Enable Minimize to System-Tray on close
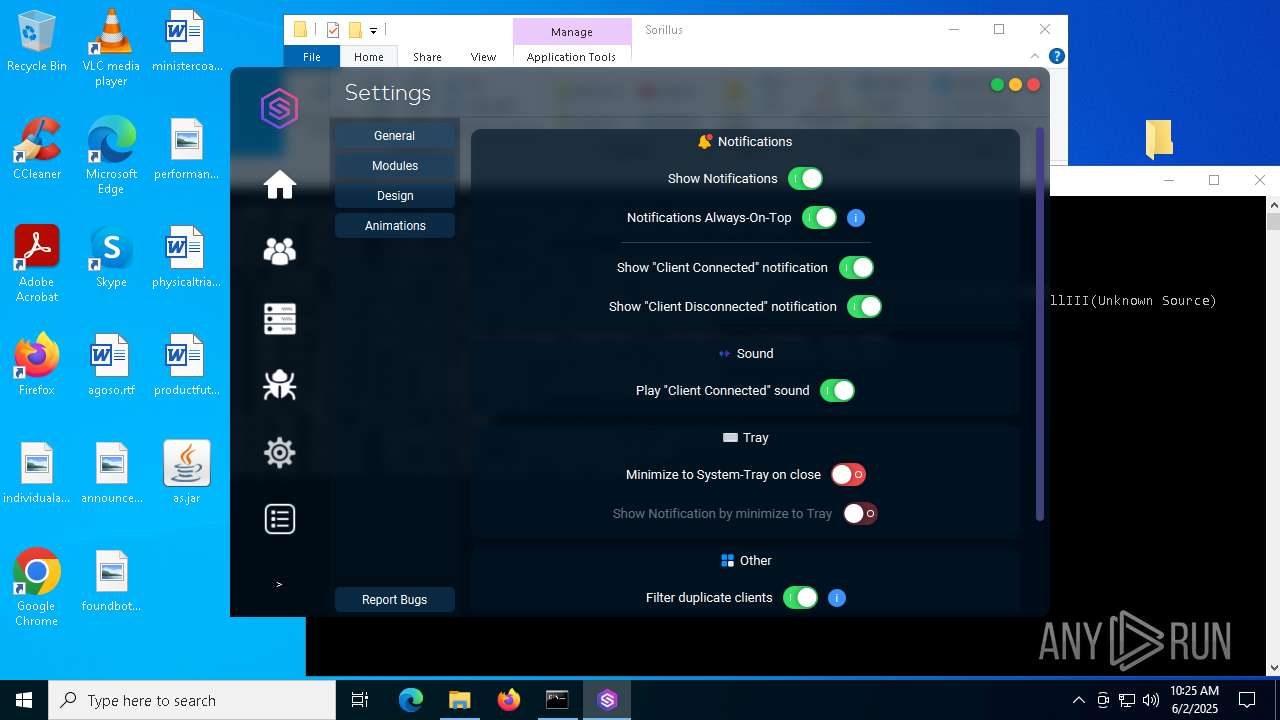This screenshot has width=1280, height=720. [x=848, y=475]
